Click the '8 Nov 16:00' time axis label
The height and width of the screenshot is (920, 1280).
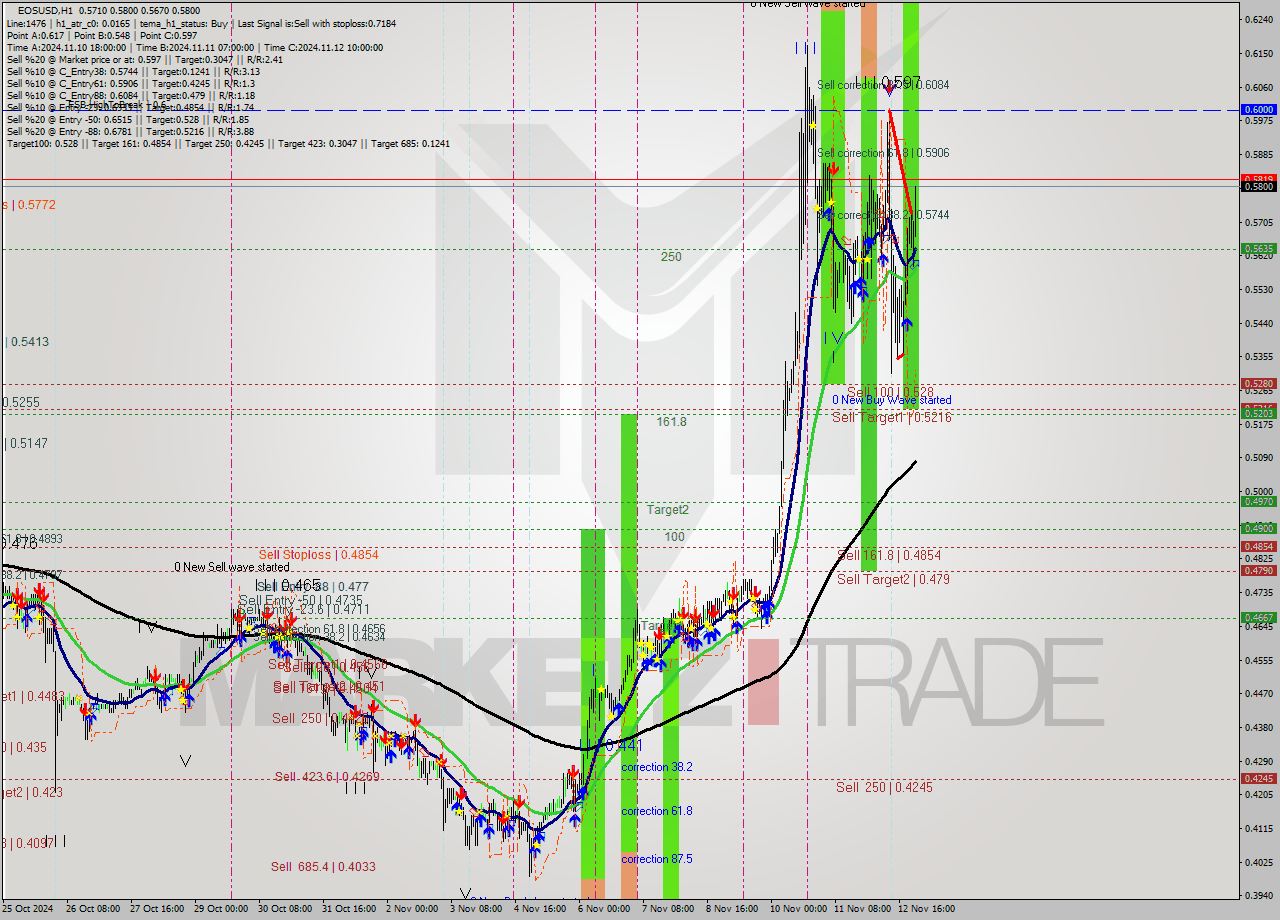(x=732, y=909)
